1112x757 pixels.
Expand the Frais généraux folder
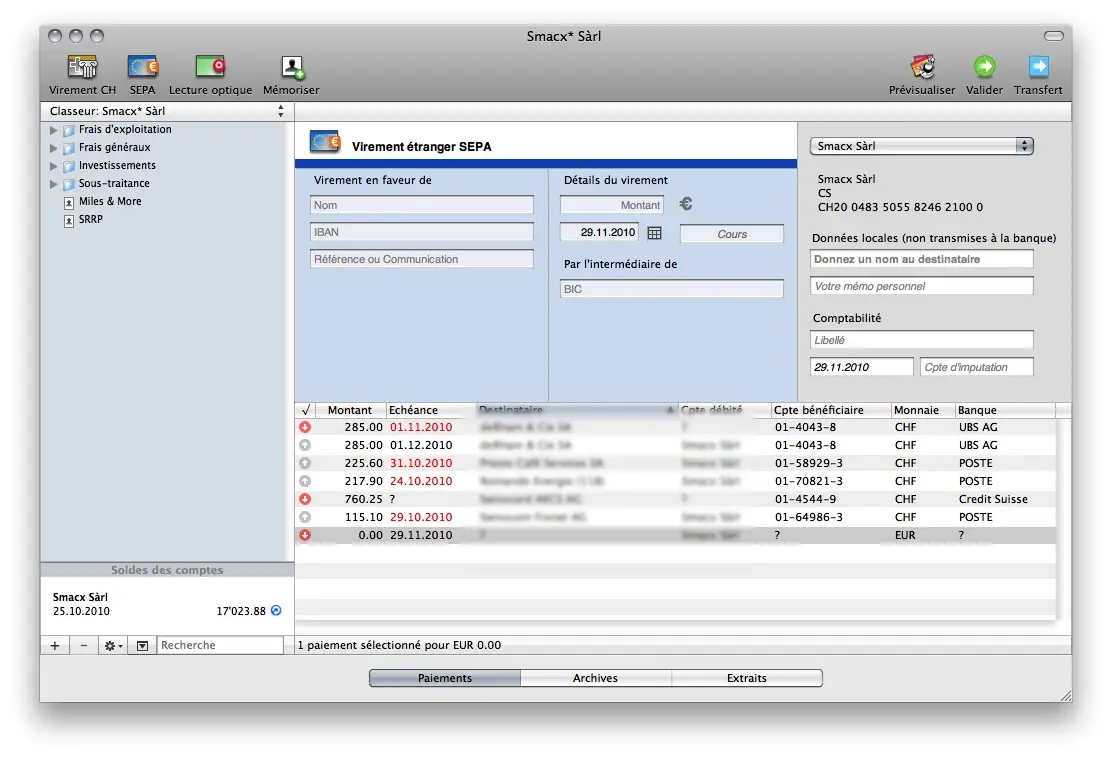[53, 148]
